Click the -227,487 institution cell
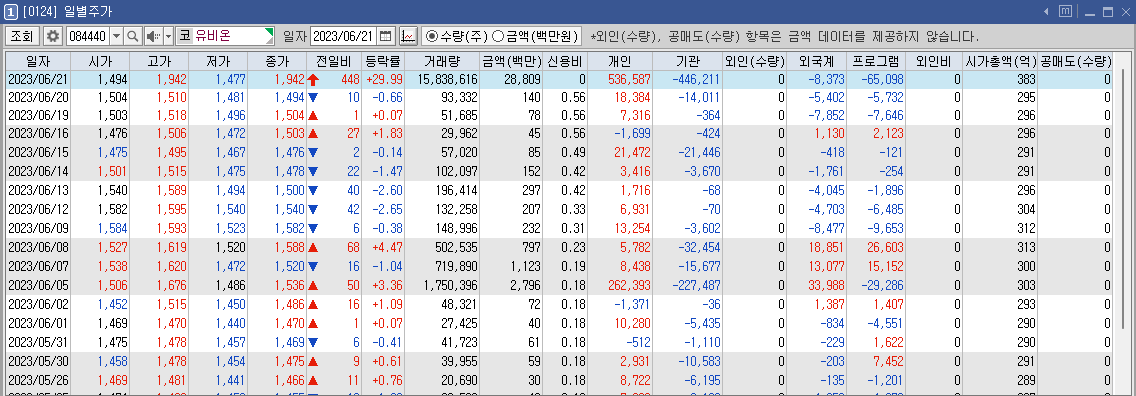 click(688, 284)
